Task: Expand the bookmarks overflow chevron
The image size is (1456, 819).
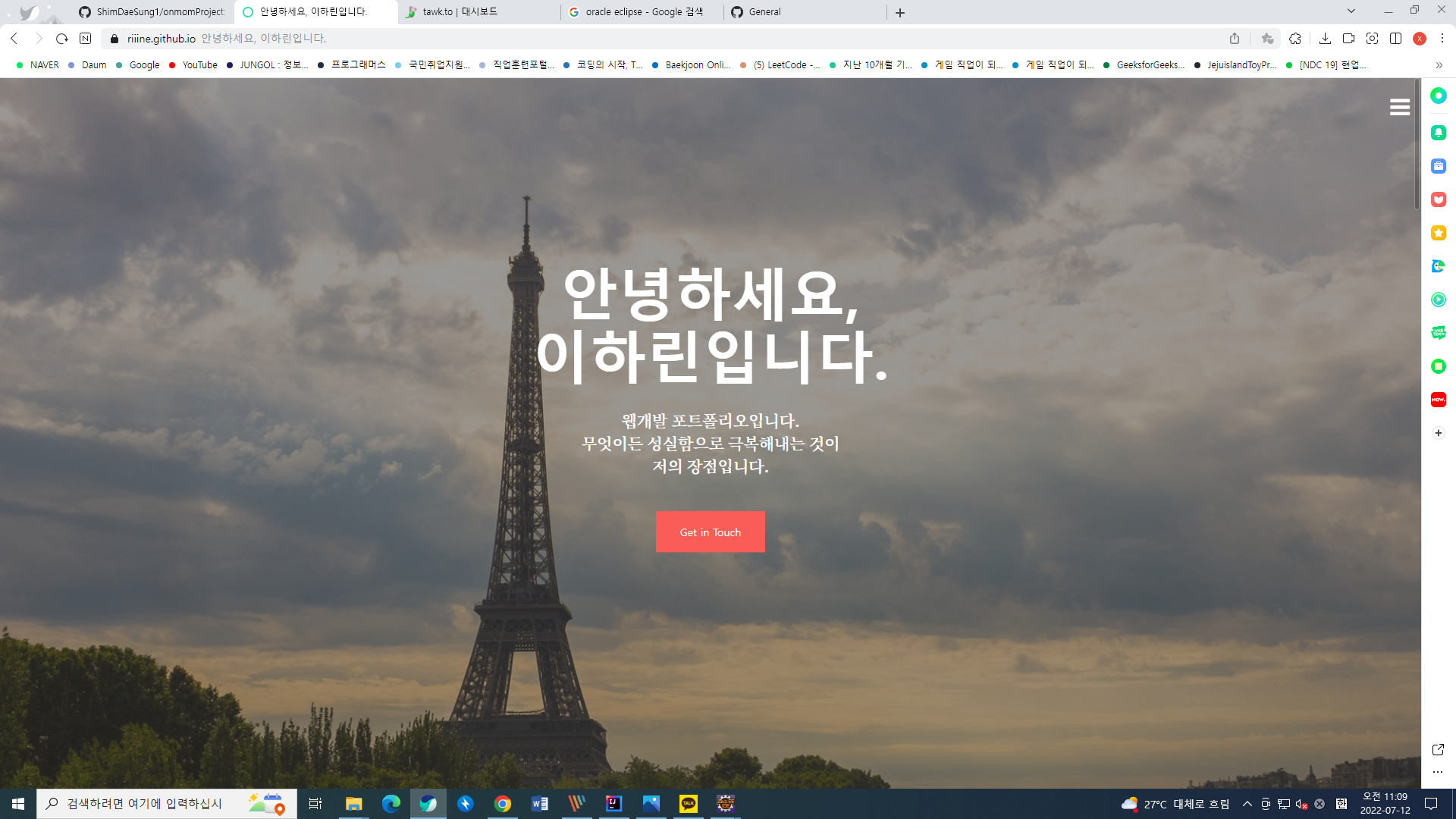Action: tap(1439, 65)
